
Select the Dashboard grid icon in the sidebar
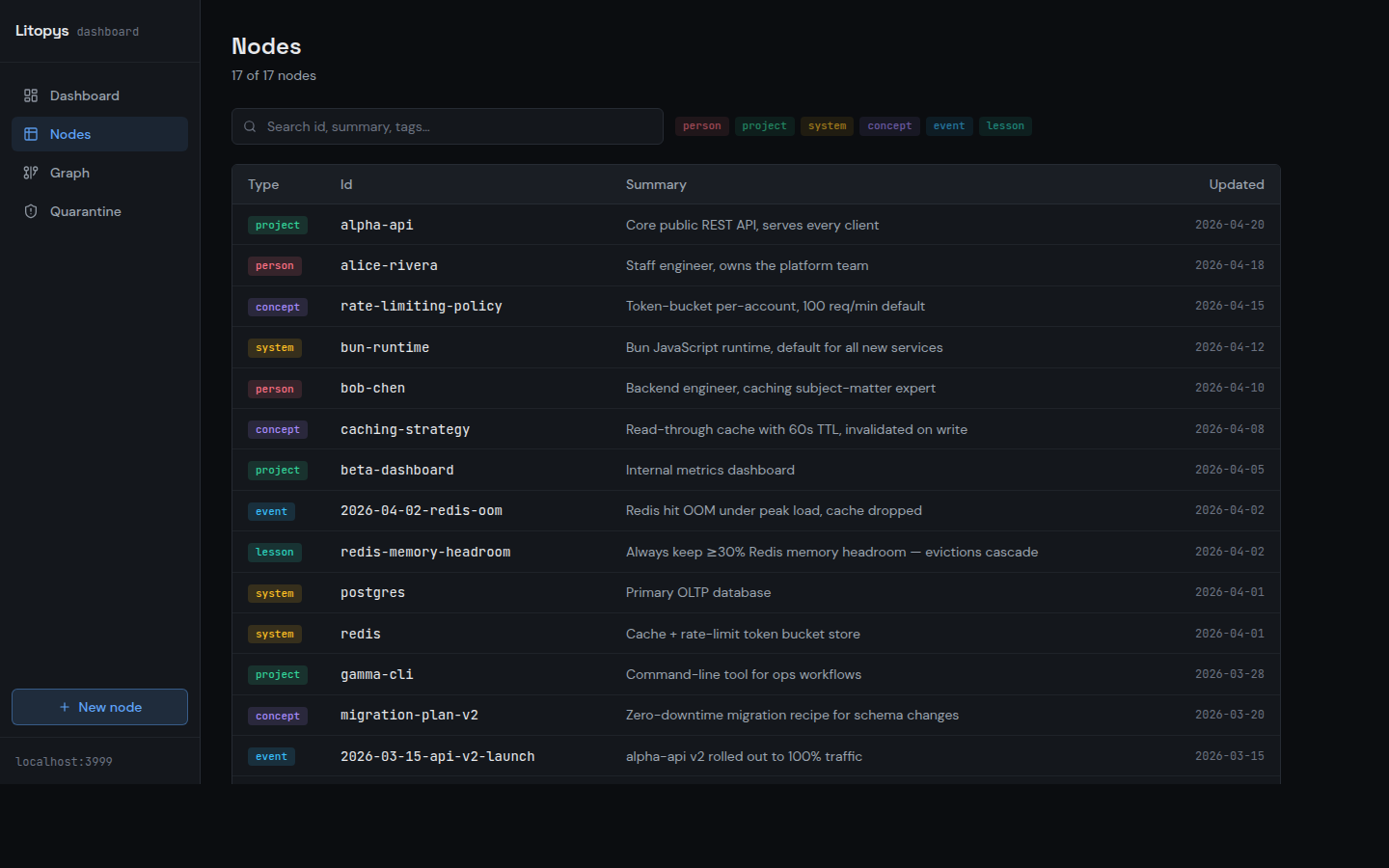tap(29, 95)
